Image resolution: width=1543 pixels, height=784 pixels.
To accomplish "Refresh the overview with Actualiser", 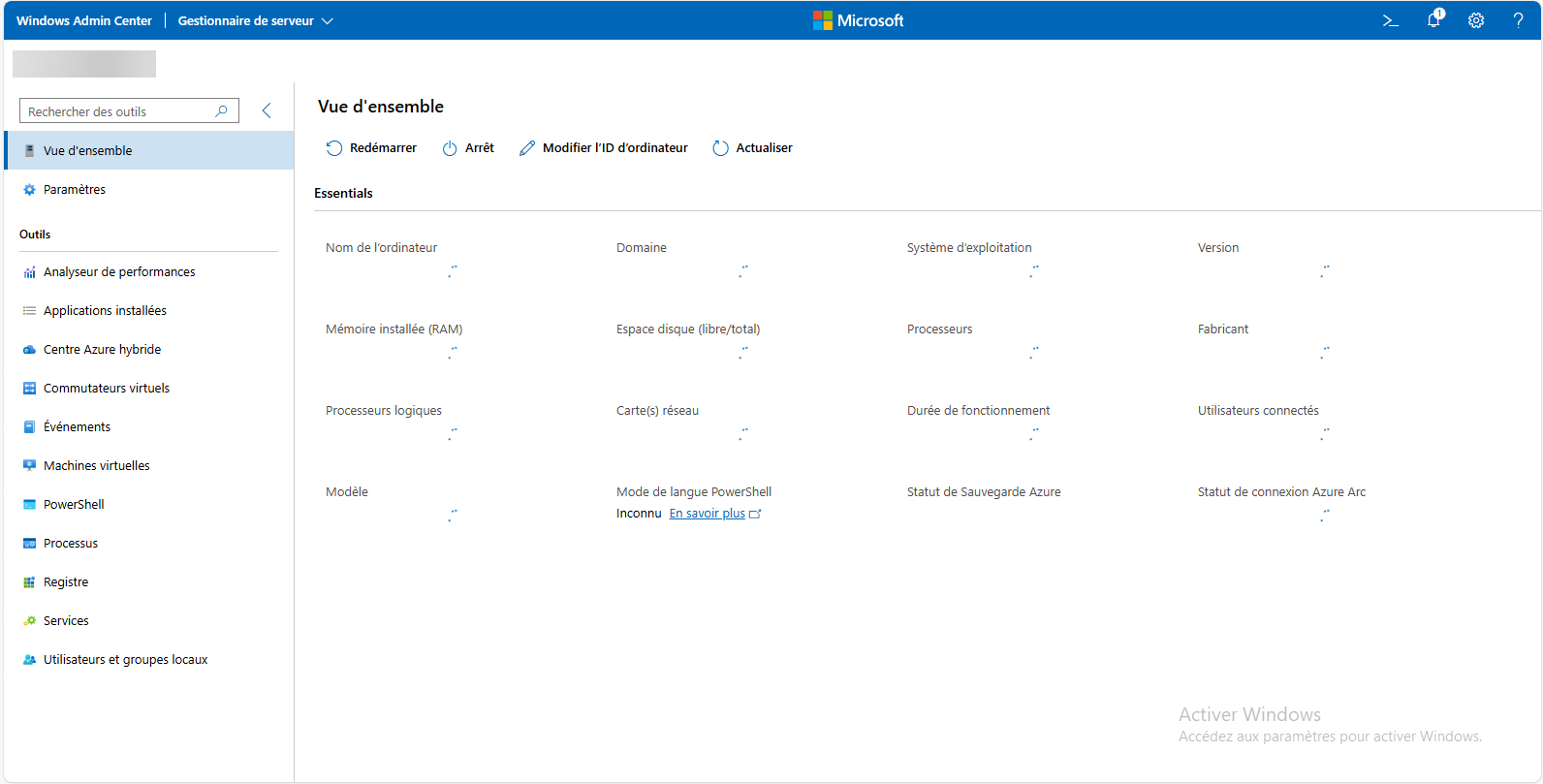I will click(752, 148).
